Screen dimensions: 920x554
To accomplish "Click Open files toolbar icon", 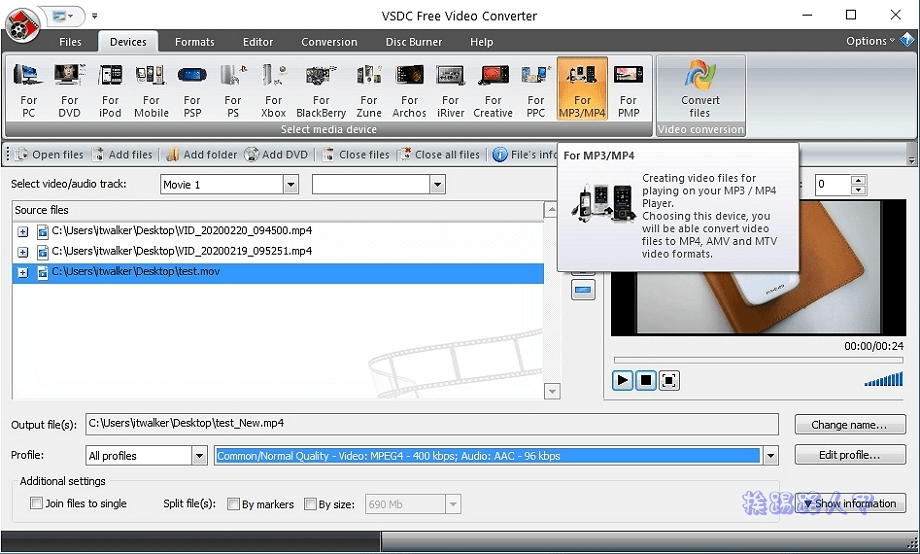I will pos(49,154).
